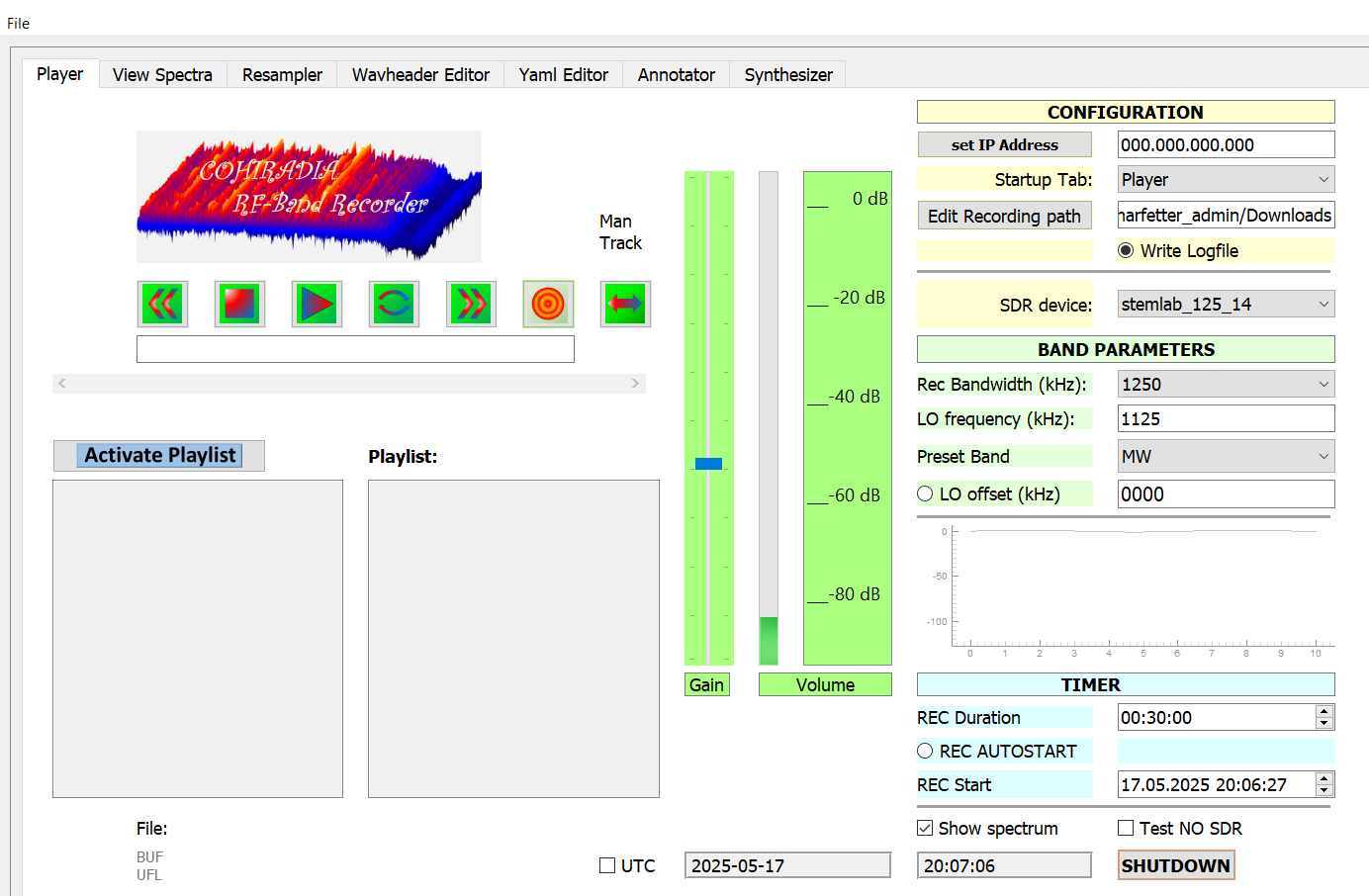Click the CONFIGURATION header

point(1126,112)
